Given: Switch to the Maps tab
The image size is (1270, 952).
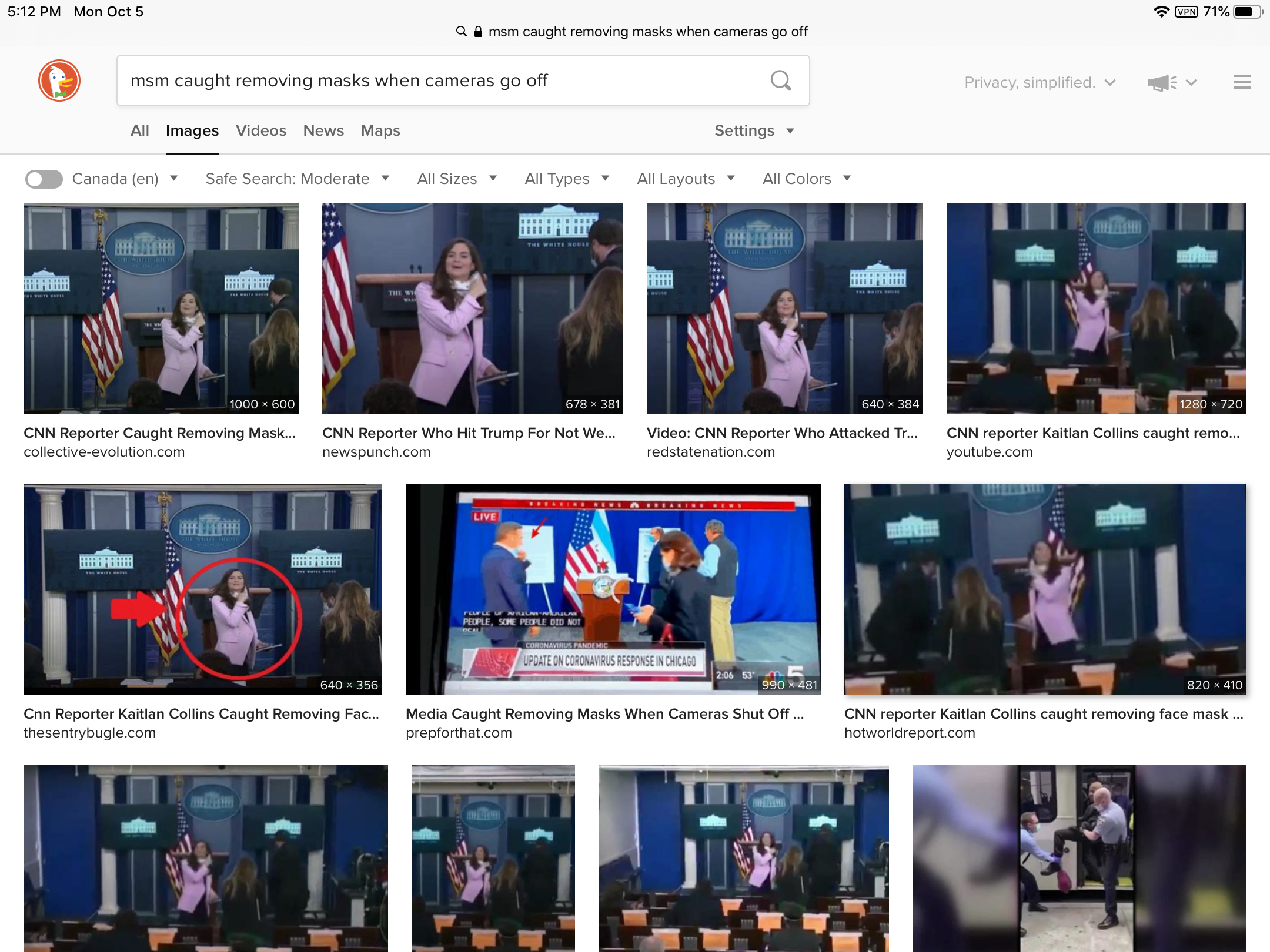Looking at the screenshot, I should (x=380, y=130).
